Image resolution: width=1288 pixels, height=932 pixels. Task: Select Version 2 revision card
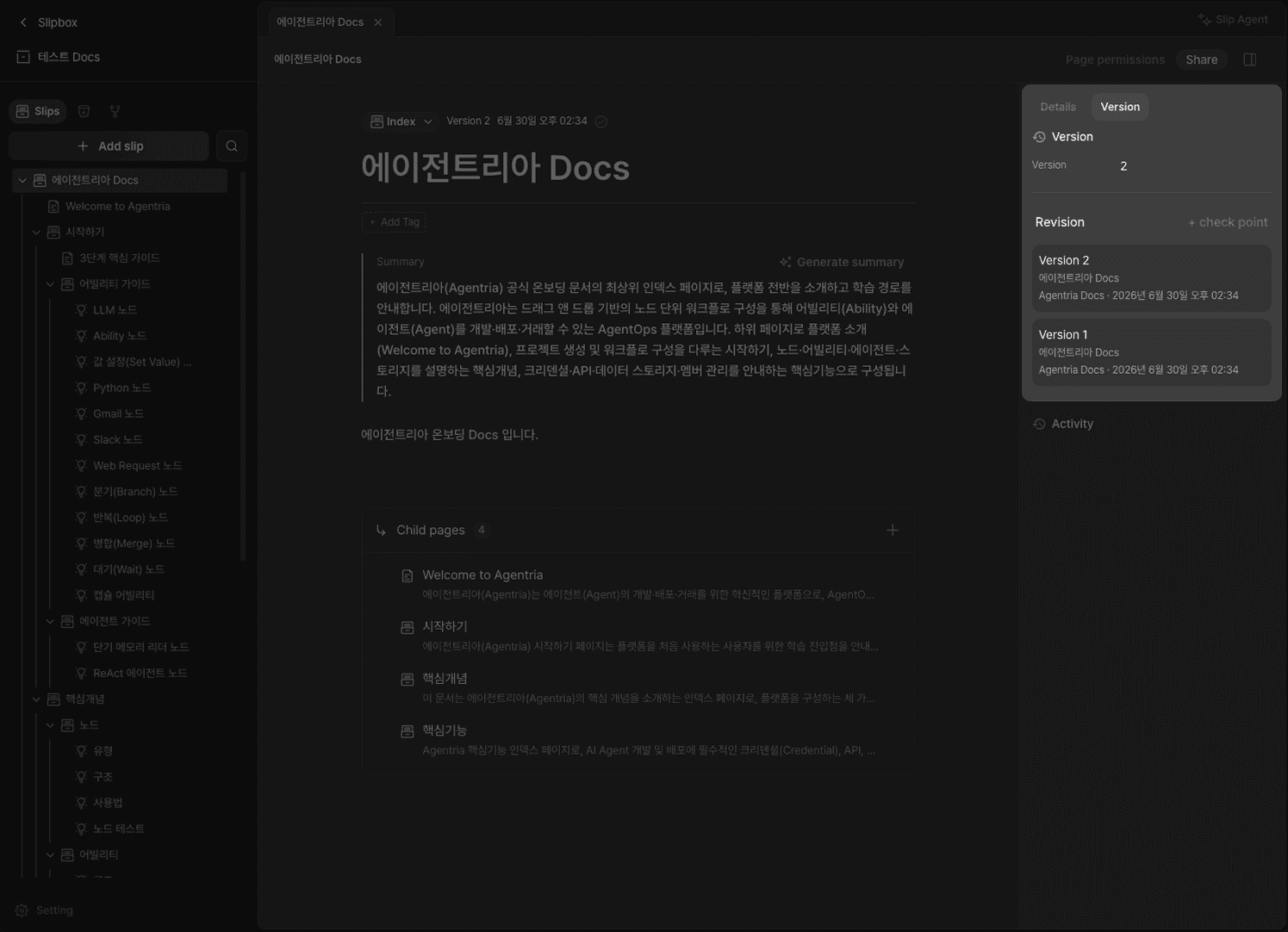tap(1151, 277)
